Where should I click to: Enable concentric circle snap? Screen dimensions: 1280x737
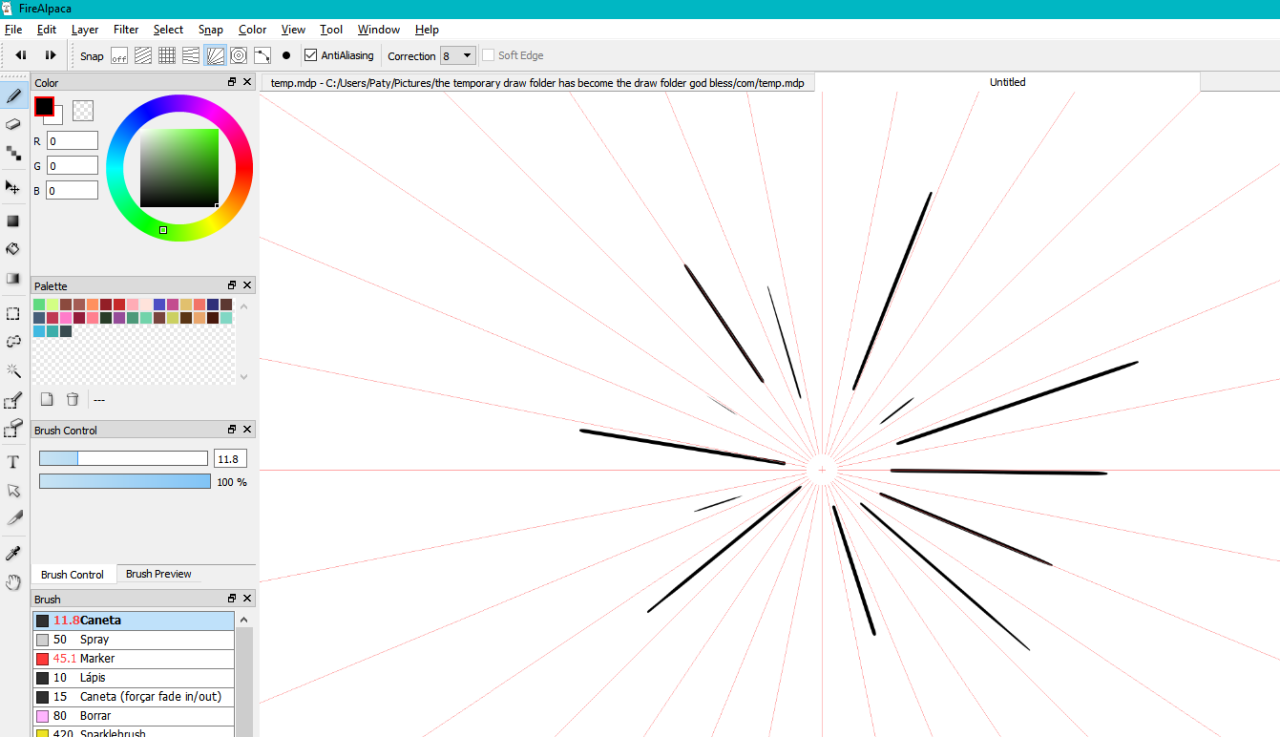(x=239, y=56)
